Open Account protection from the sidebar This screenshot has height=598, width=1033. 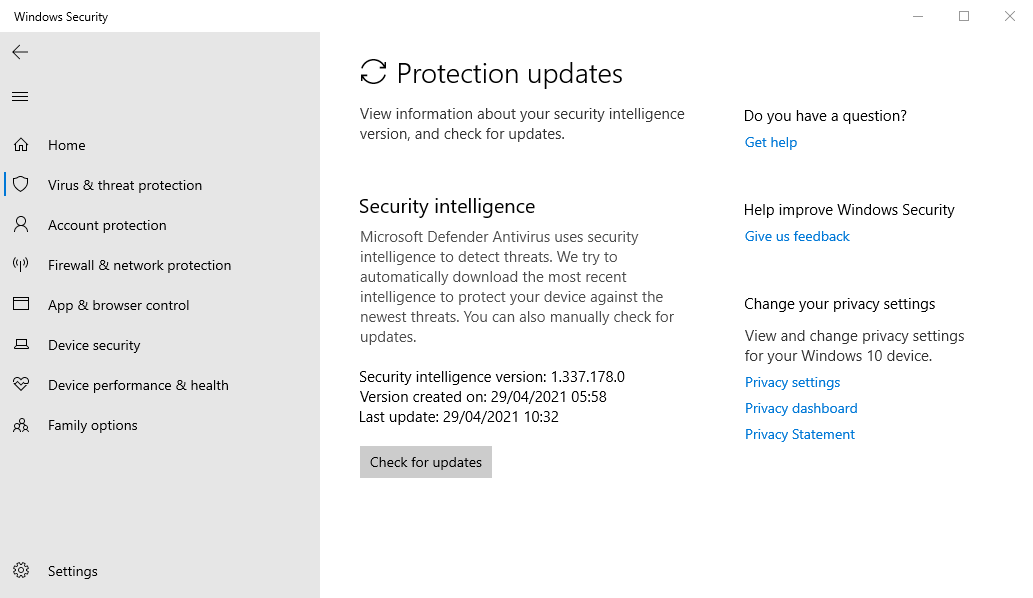[106, 224]
